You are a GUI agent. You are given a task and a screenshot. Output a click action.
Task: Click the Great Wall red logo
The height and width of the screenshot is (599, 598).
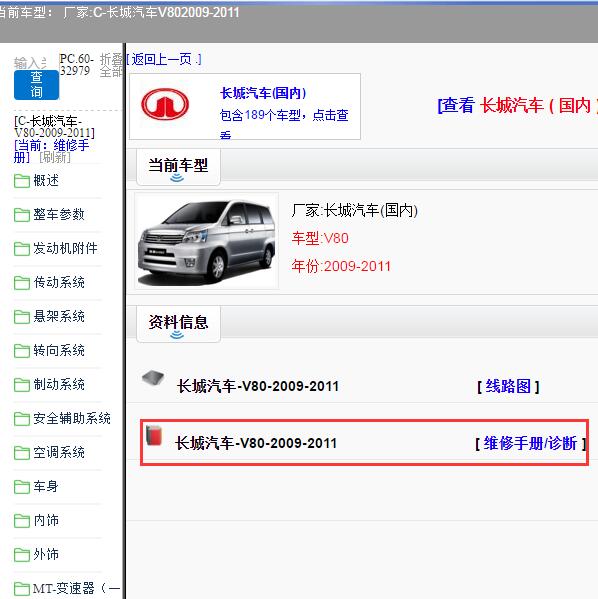tap(165, 104)
